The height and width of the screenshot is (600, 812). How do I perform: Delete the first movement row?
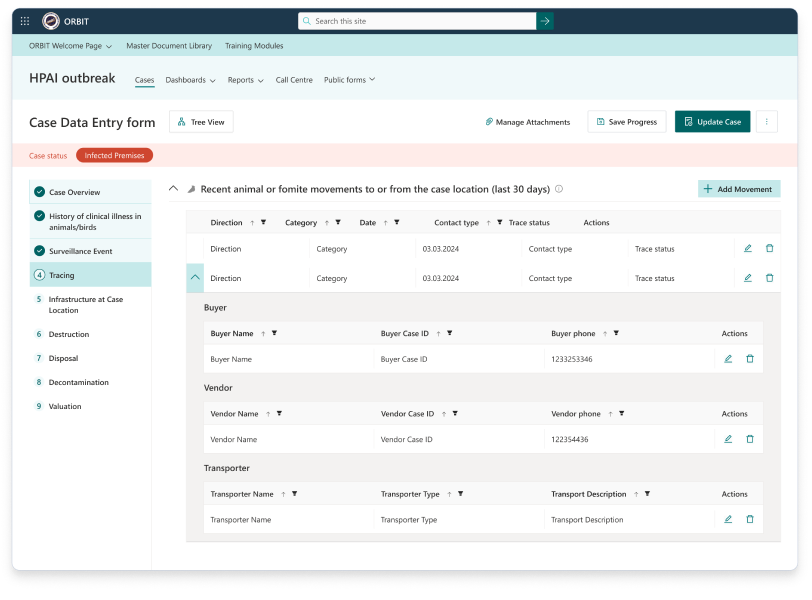tap(769, 249)
